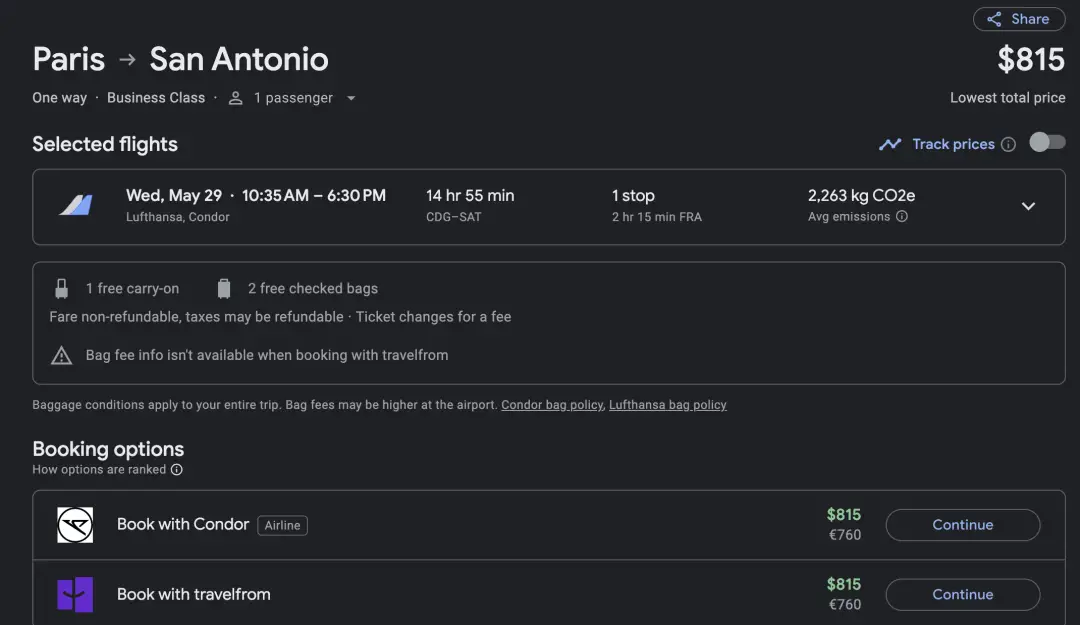This screenshot has height=625, width=1080.
Task: Click the Track prices info icon
Action: click(x=1008, y=144)
